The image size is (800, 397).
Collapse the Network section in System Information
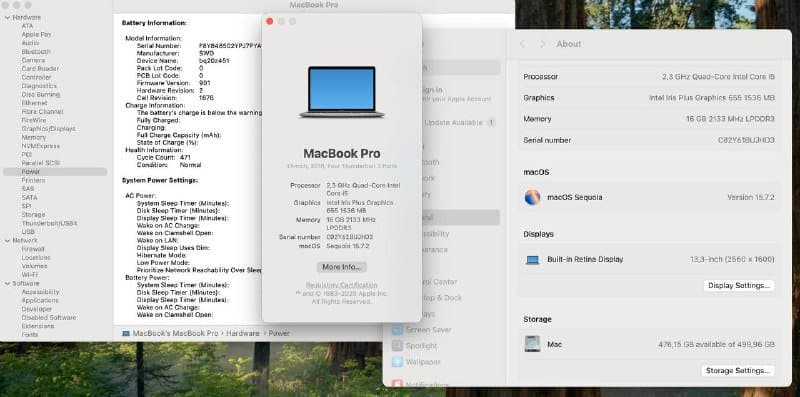tap(7, 240)
